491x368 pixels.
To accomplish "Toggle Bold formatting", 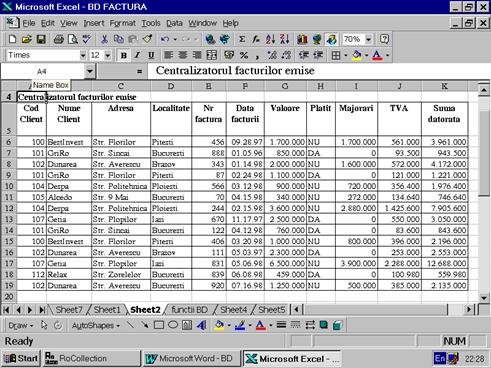I will (x=124, y=55).
